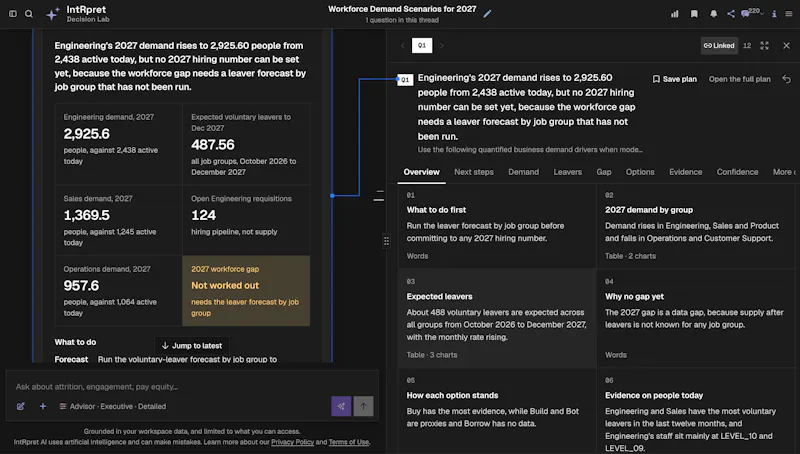Open the bar chart analytics icon

674,14
